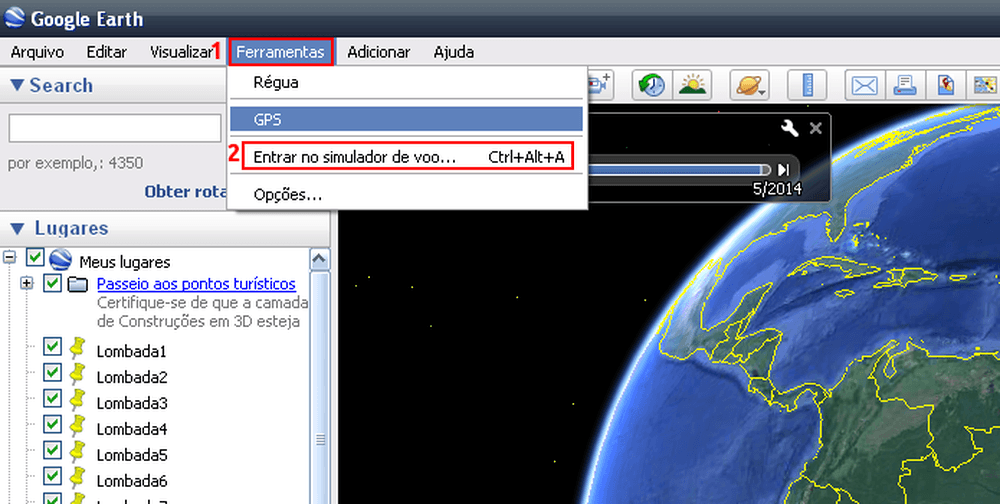1000x504 pixels.
Task: Open time slider wrench options
Action: [x=790, y=128]
